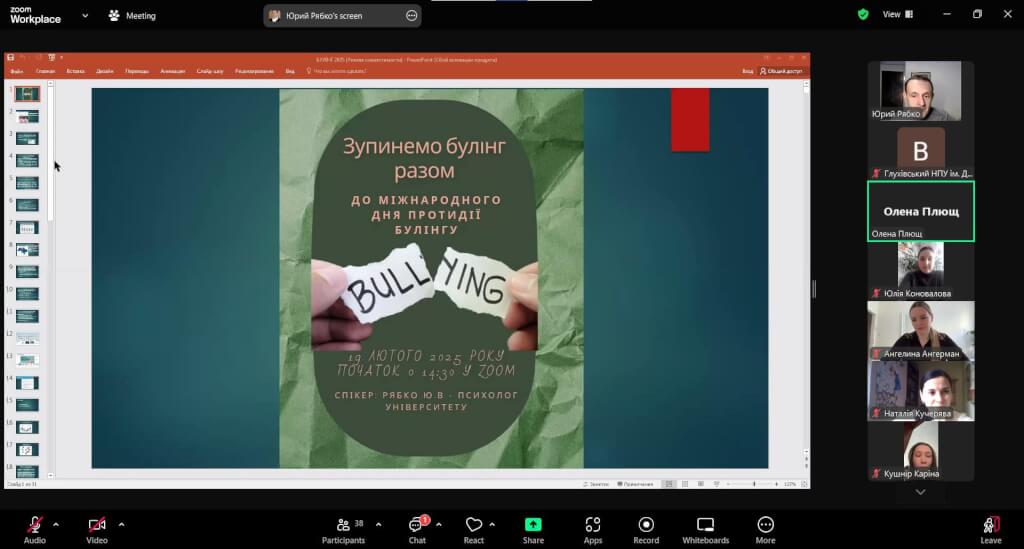The width and height of the screenshot is (1024, 549).
Task: Open the Apps panel
Action: pos(593,528)
